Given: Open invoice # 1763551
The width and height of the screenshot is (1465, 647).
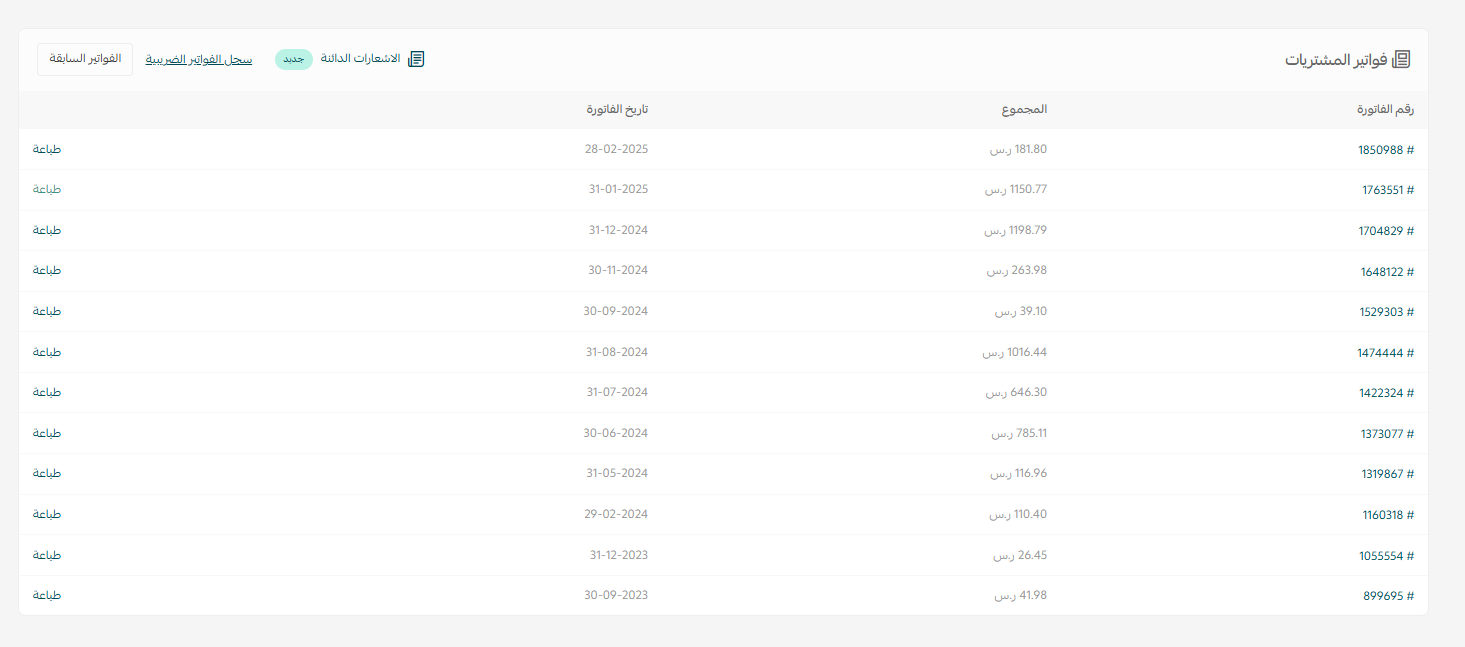Looking at the screenshot, I should 1387,190.
